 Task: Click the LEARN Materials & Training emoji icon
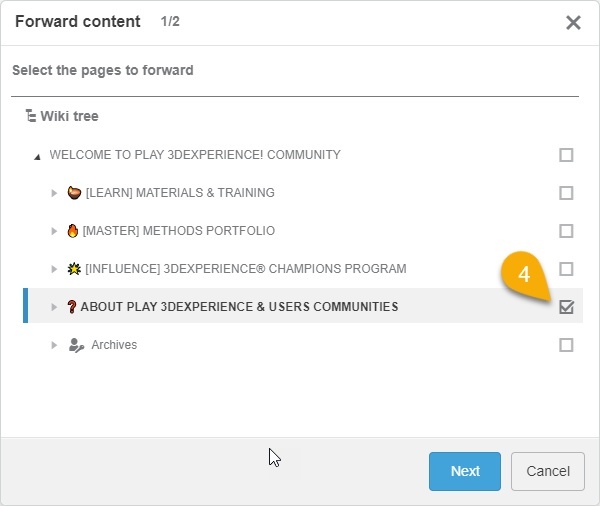(x=73, y=192)
